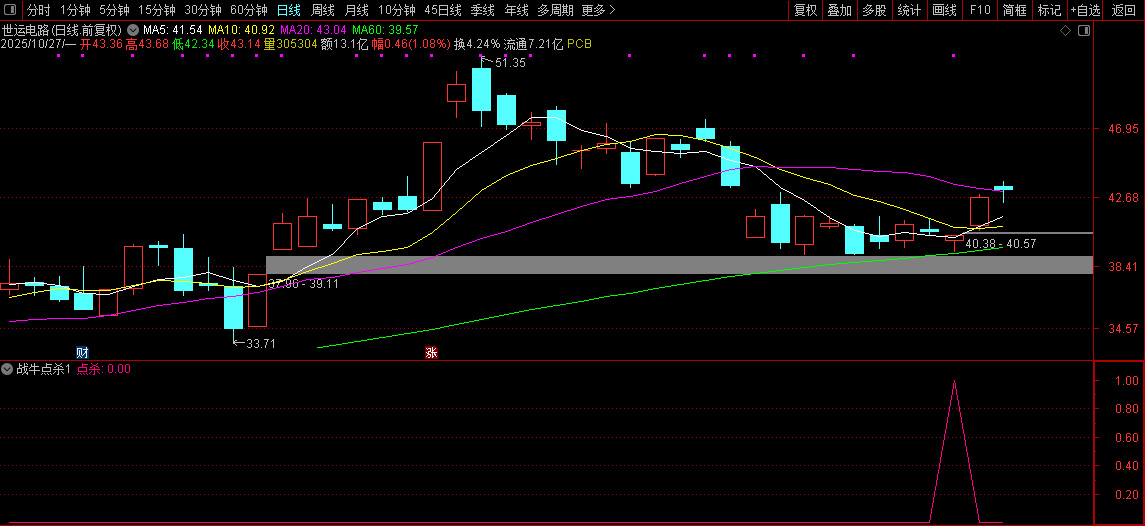
Task: Click the gray gap support zone band
Action: point(679,264)
